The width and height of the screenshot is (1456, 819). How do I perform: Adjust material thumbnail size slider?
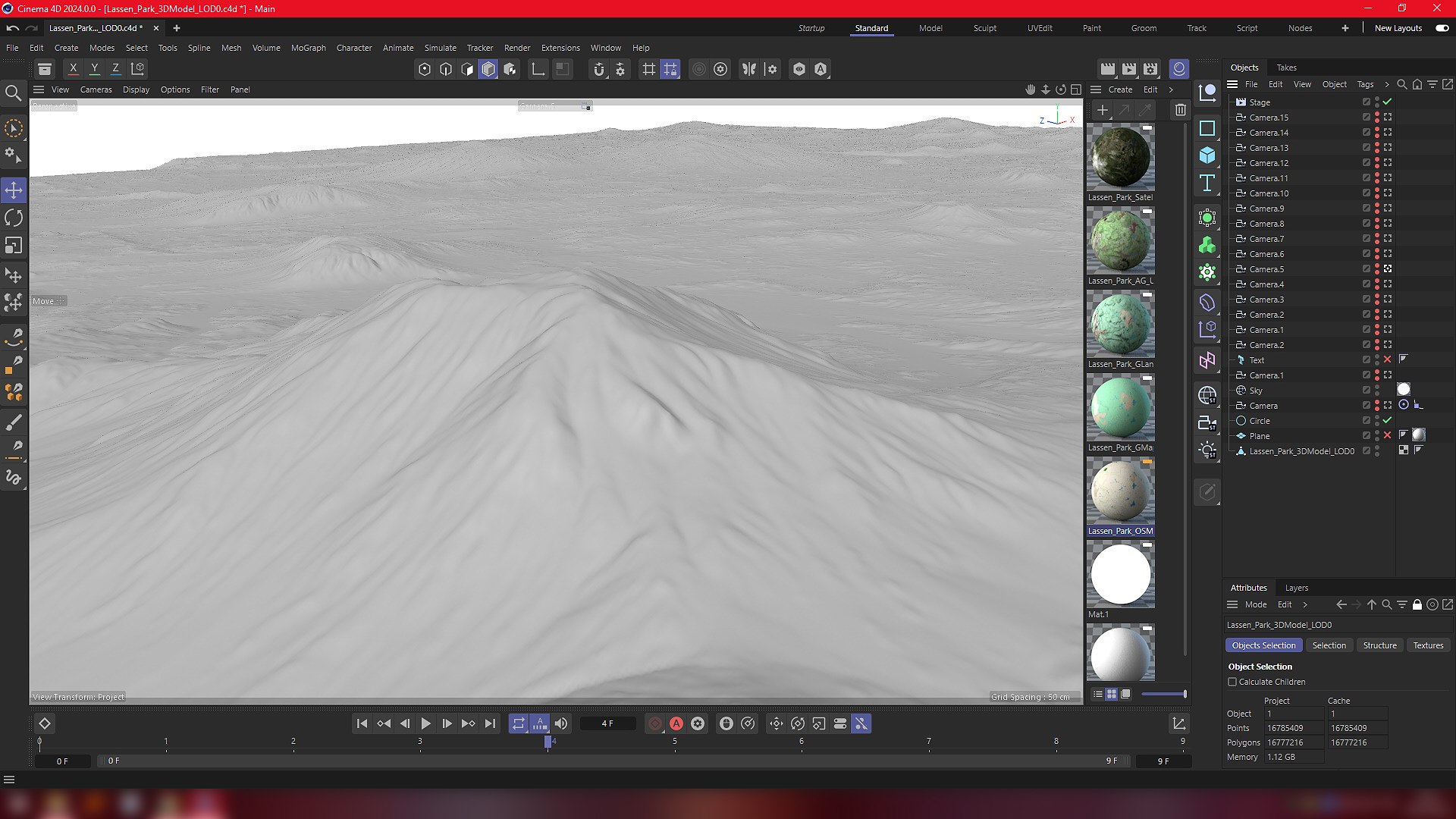[1164, 694]
